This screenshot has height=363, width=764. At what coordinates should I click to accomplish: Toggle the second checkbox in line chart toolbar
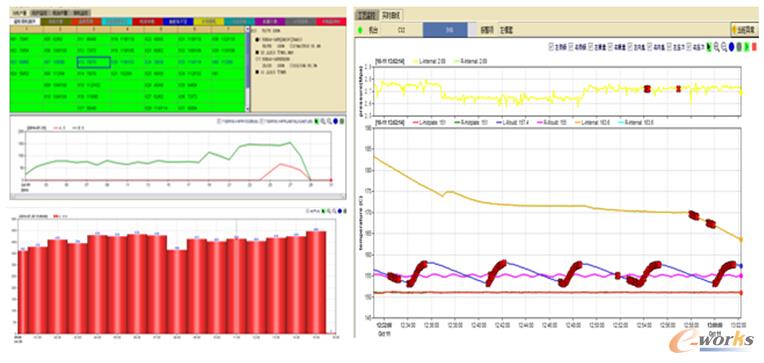point(263,121)
